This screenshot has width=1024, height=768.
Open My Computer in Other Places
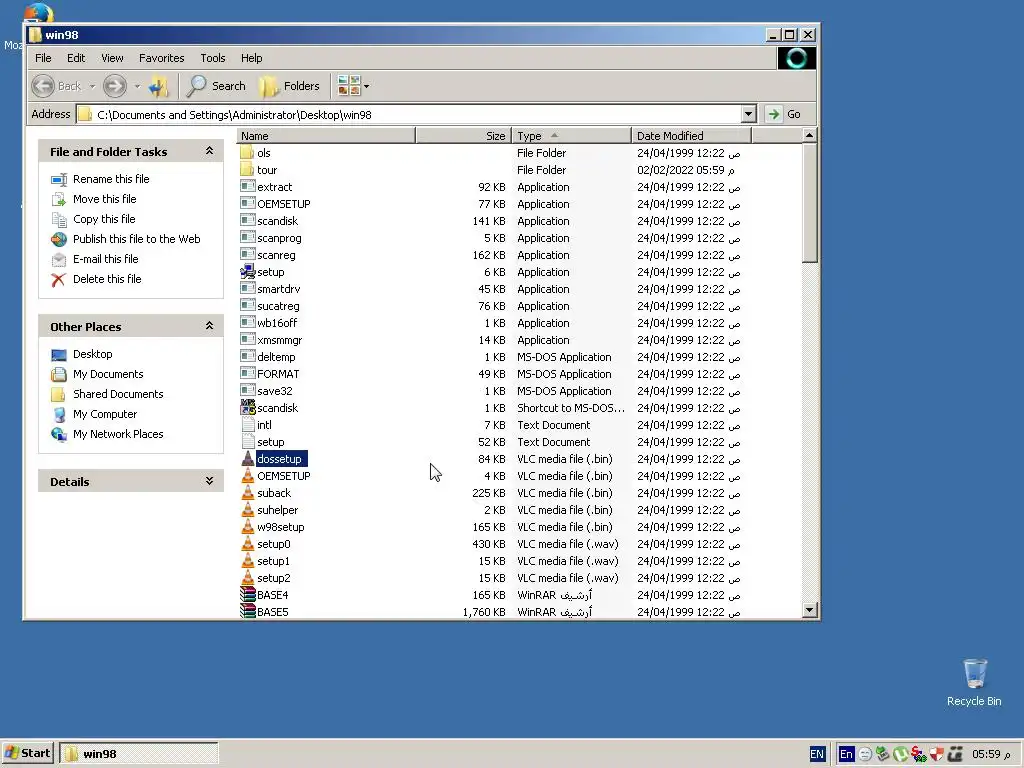(104, 414)
